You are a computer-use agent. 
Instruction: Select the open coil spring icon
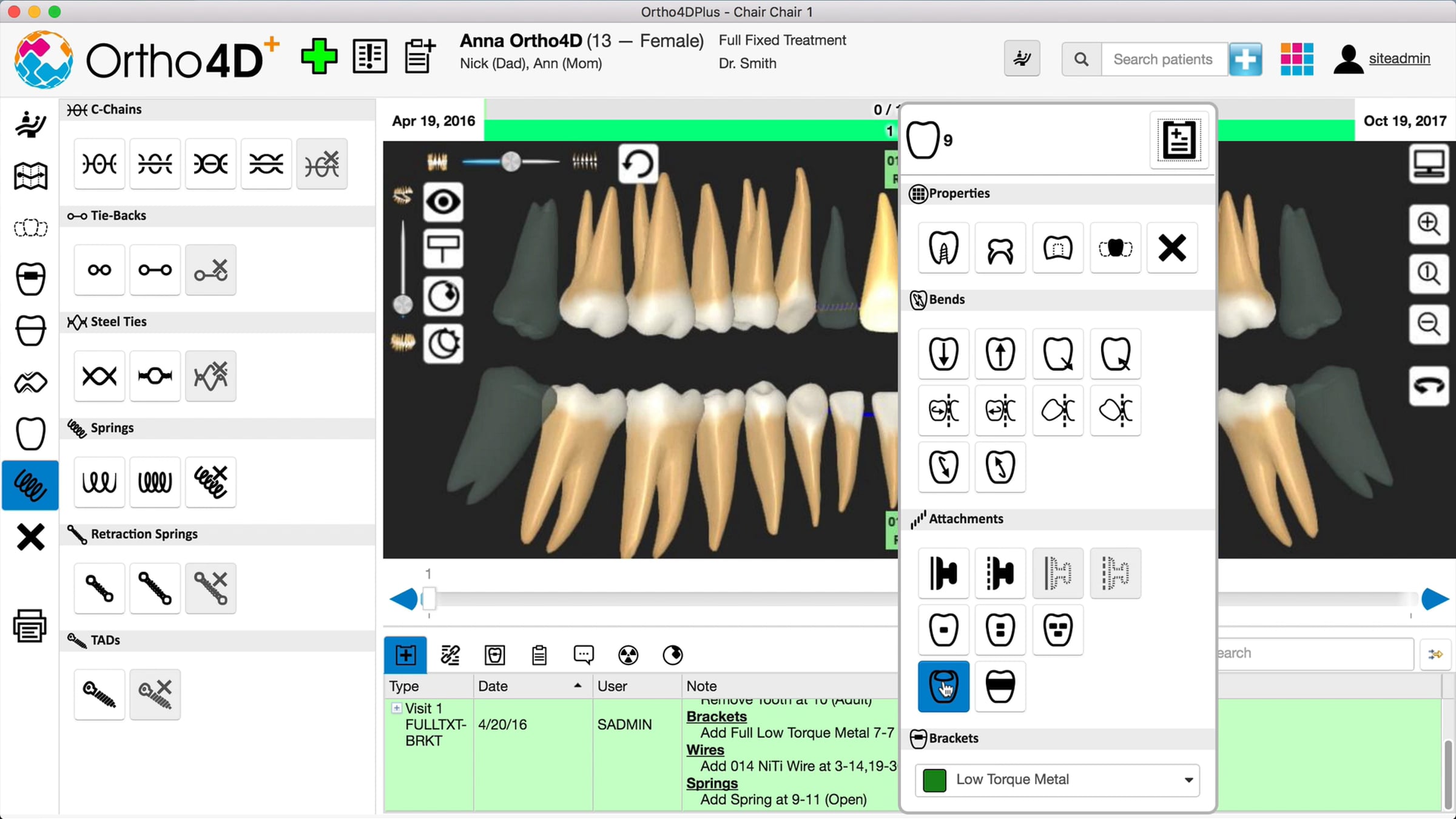99,482
